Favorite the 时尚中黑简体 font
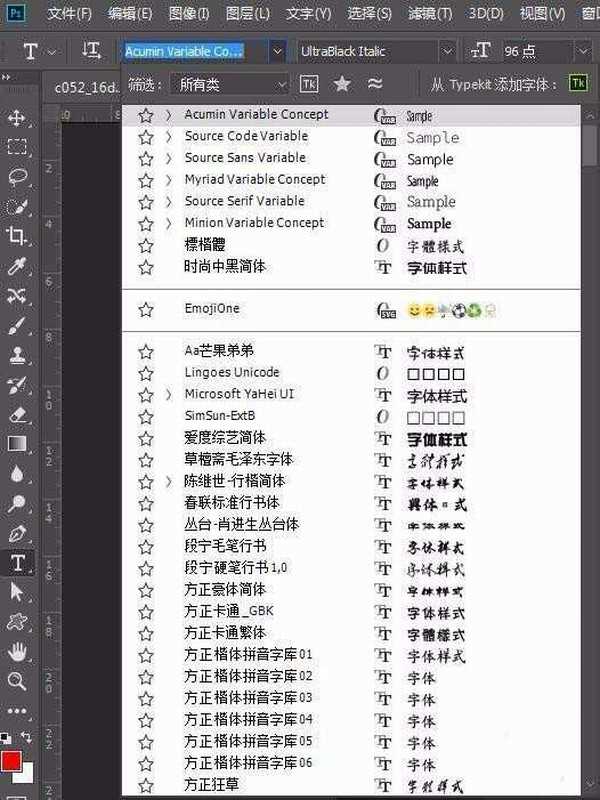The width and height of the screenshot is (600, 800). point(146,267)
